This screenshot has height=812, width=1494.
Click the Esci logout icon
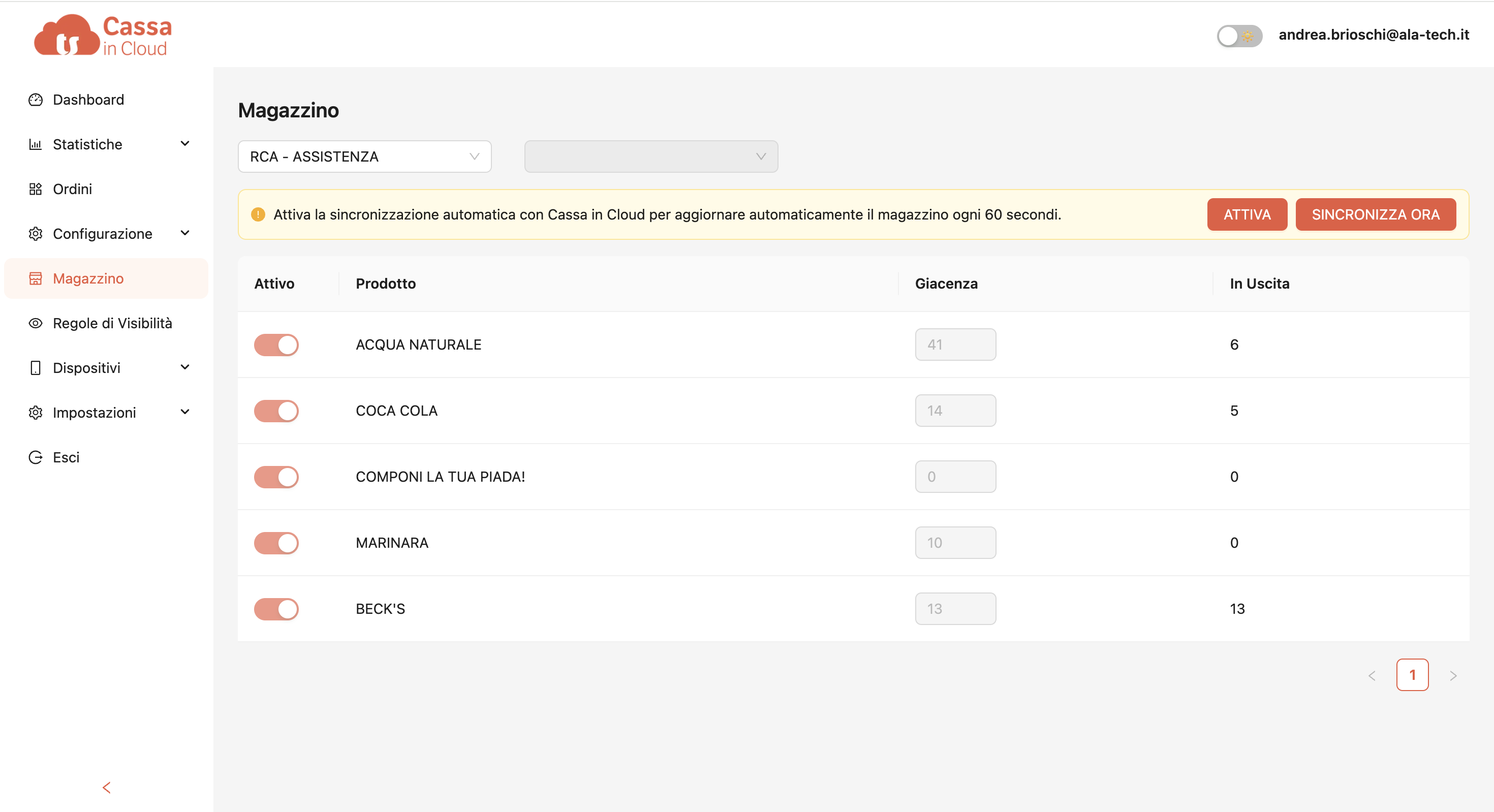36,457
